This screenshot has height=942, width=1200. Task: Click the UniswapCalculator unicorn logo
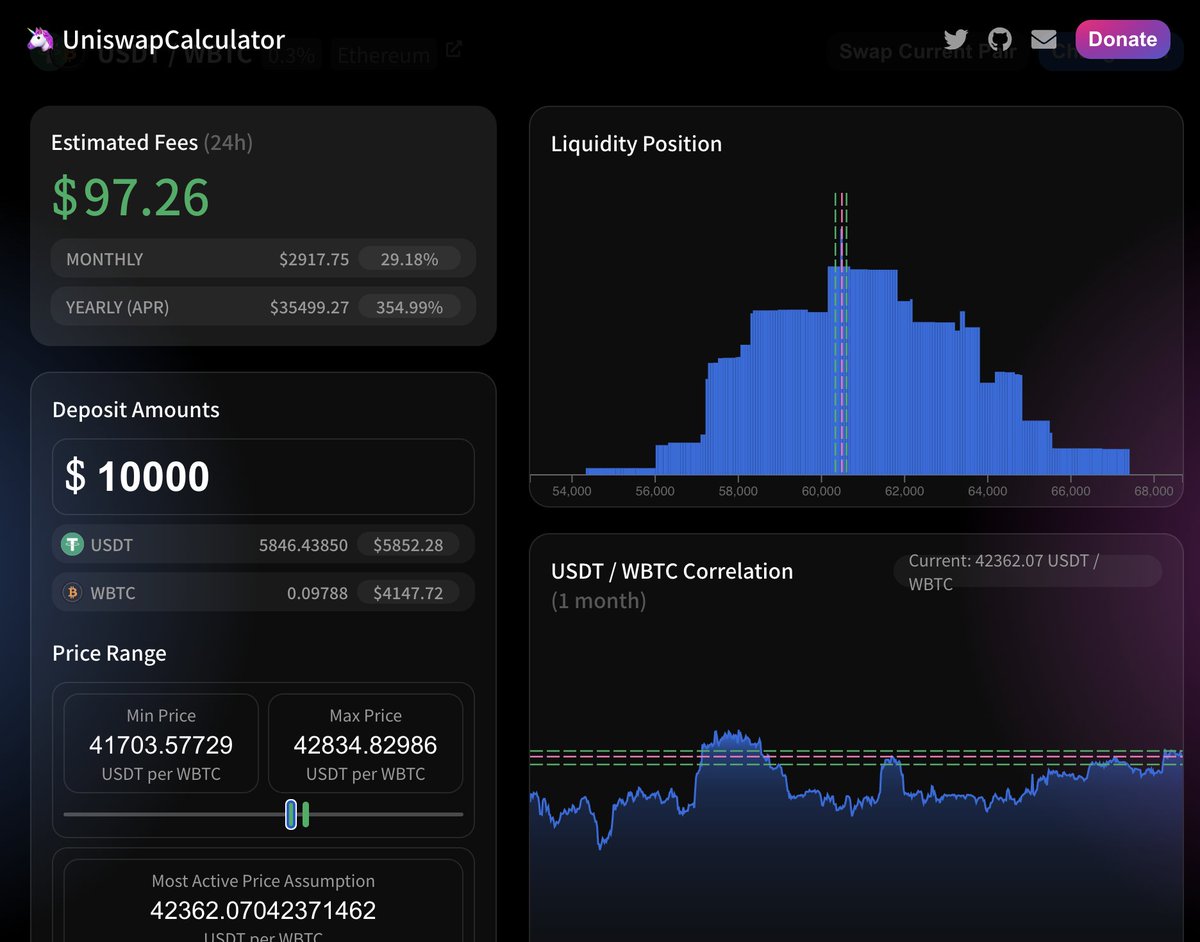pyautogui.click(x=41, y=39)
